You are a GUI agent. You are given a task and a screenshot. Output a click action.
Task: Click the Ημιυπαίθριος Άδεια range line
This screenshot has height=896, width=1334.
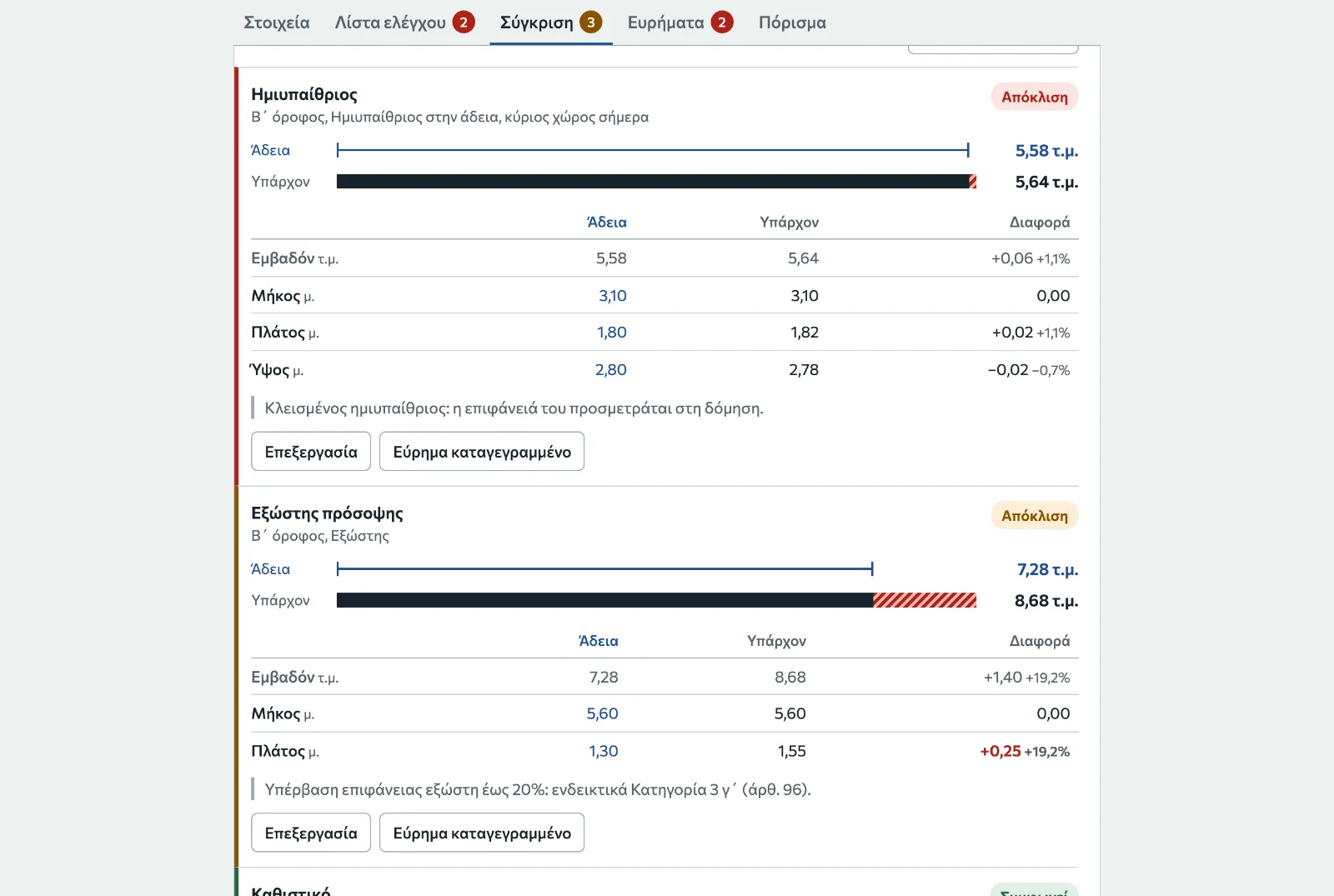tap(653, 150)
